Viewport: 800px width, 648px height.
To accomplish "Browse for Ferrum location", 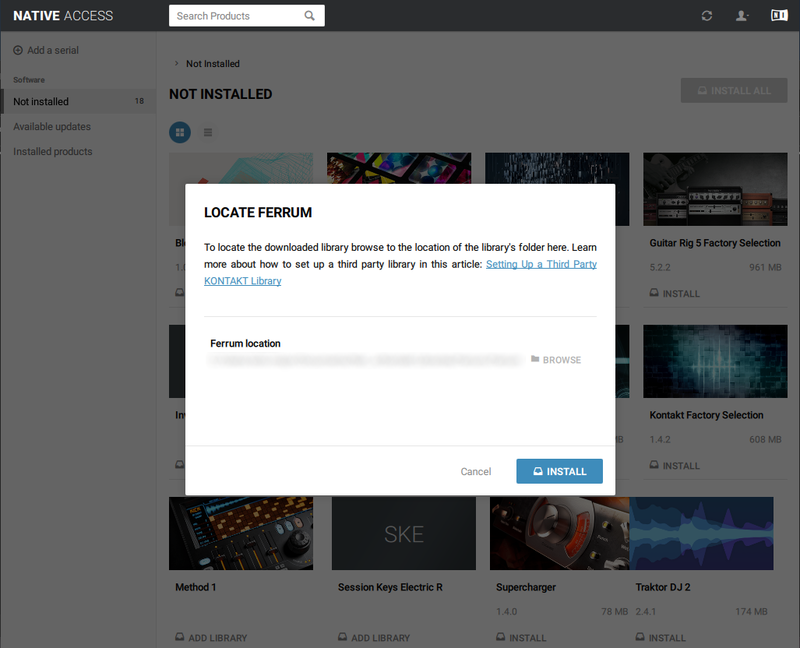I will tap(556, 360).
